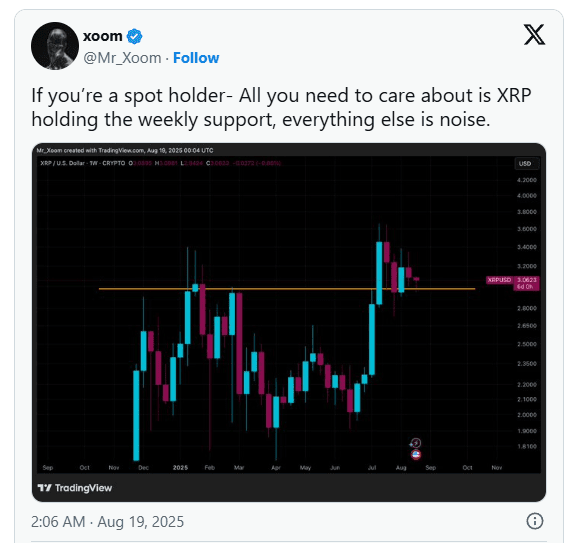Image resolution: width=573 pixels, height=543 pixels.
Task: Follow the @Mr_Xoom account
Action: (x=196, y=58)
